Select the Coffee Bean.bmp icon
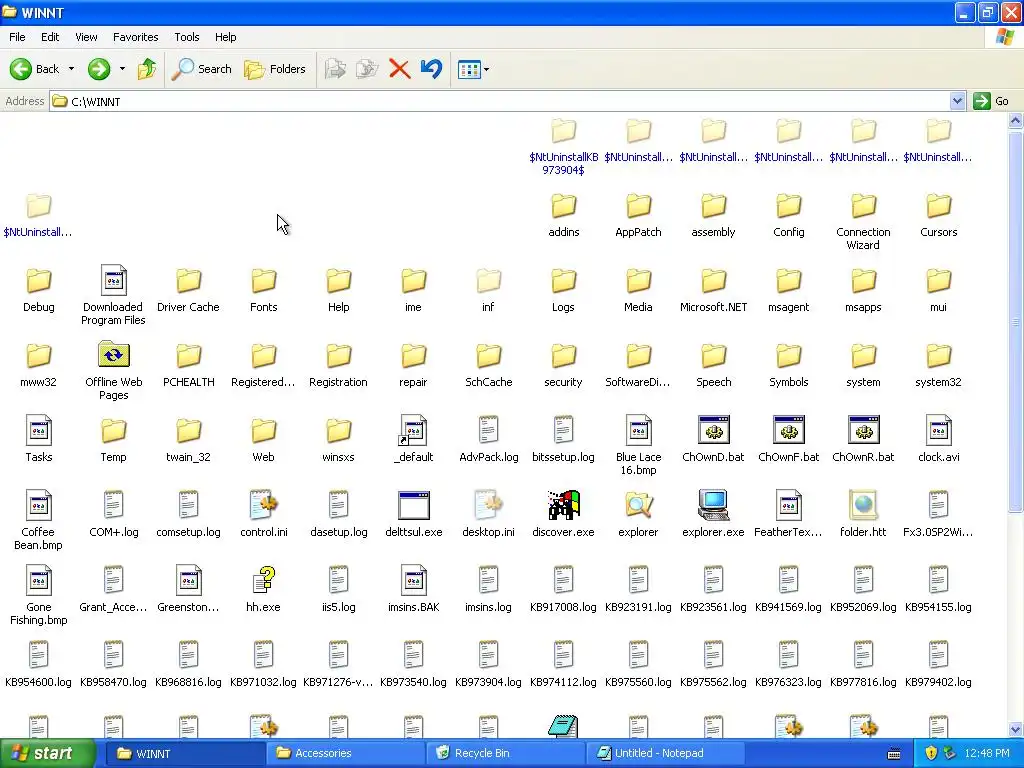Image resolution: width=1024 pixels, height=768 pixels. 39,505
